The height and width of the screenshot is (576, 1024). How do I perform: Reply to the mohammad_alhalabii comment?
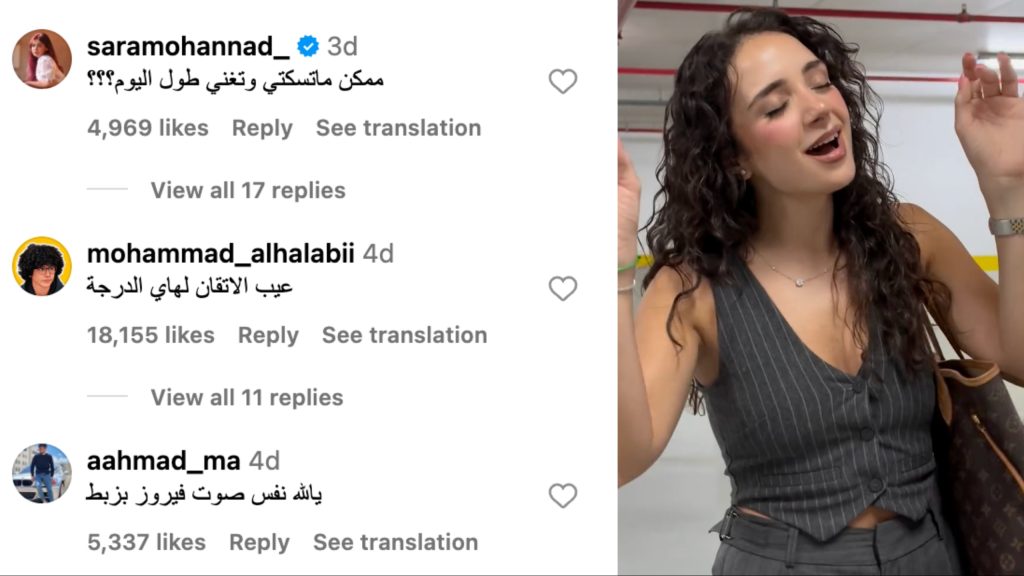[x=268, y=335]
